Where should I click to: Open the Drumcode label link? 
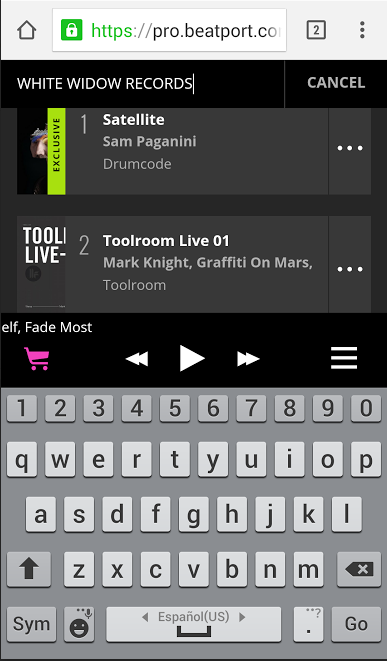pos(137,164)
